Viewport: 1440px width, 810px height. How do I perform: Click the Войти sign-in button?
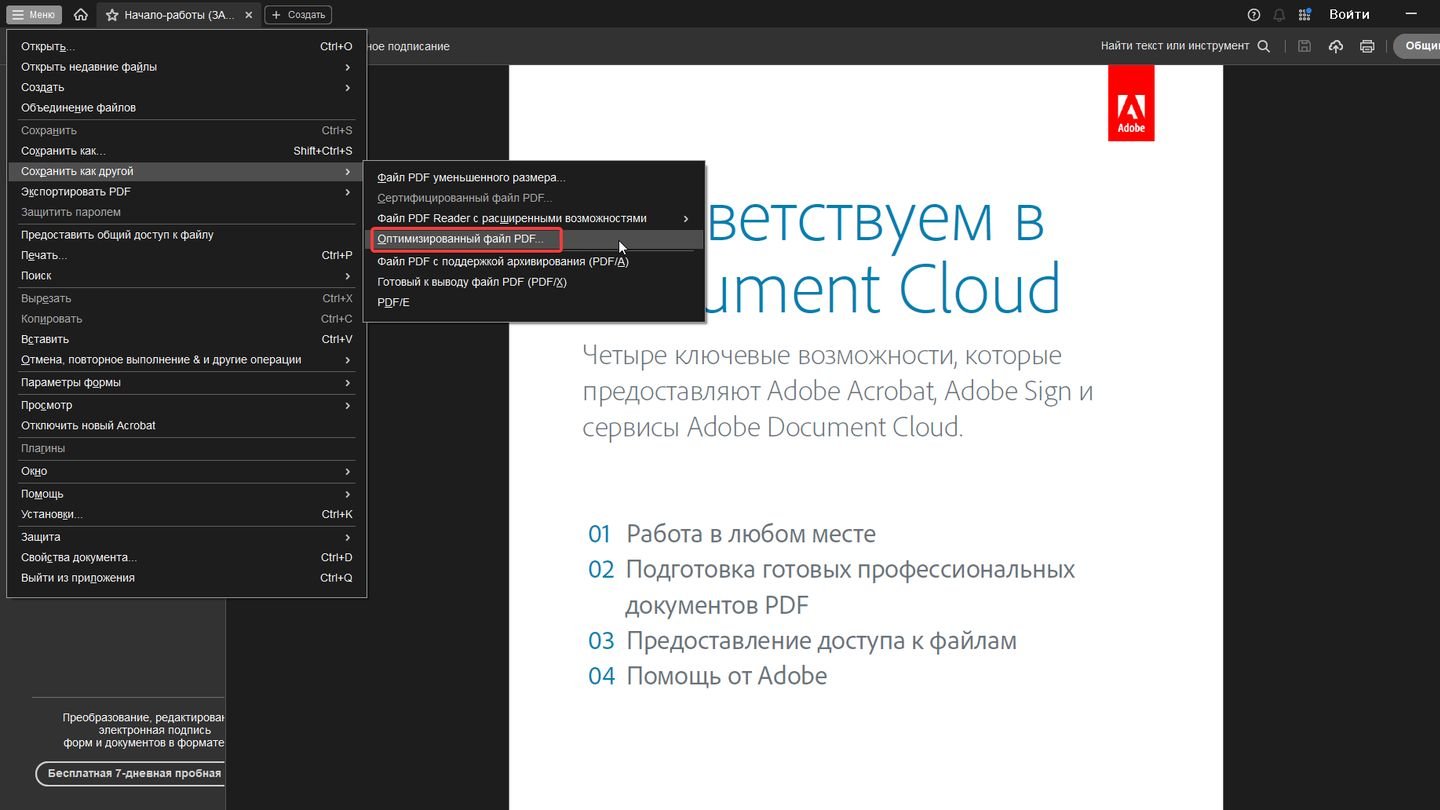click(x=1349, y=14)
